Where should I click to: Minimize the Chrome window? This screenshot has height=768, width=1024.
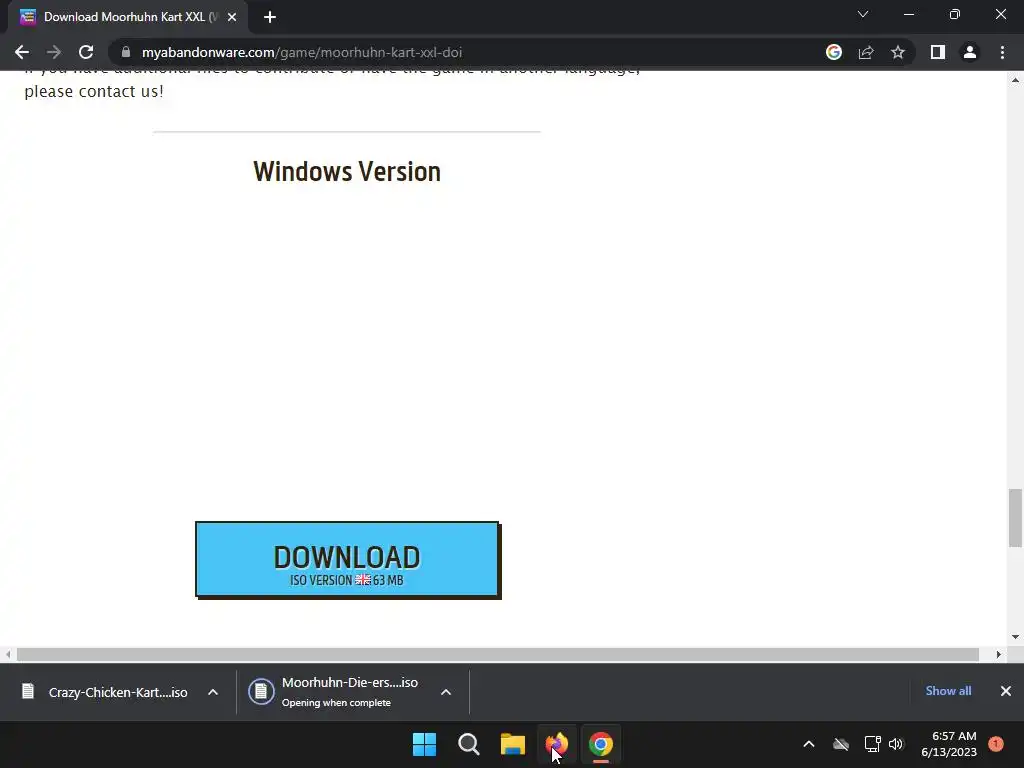[908, 14]
